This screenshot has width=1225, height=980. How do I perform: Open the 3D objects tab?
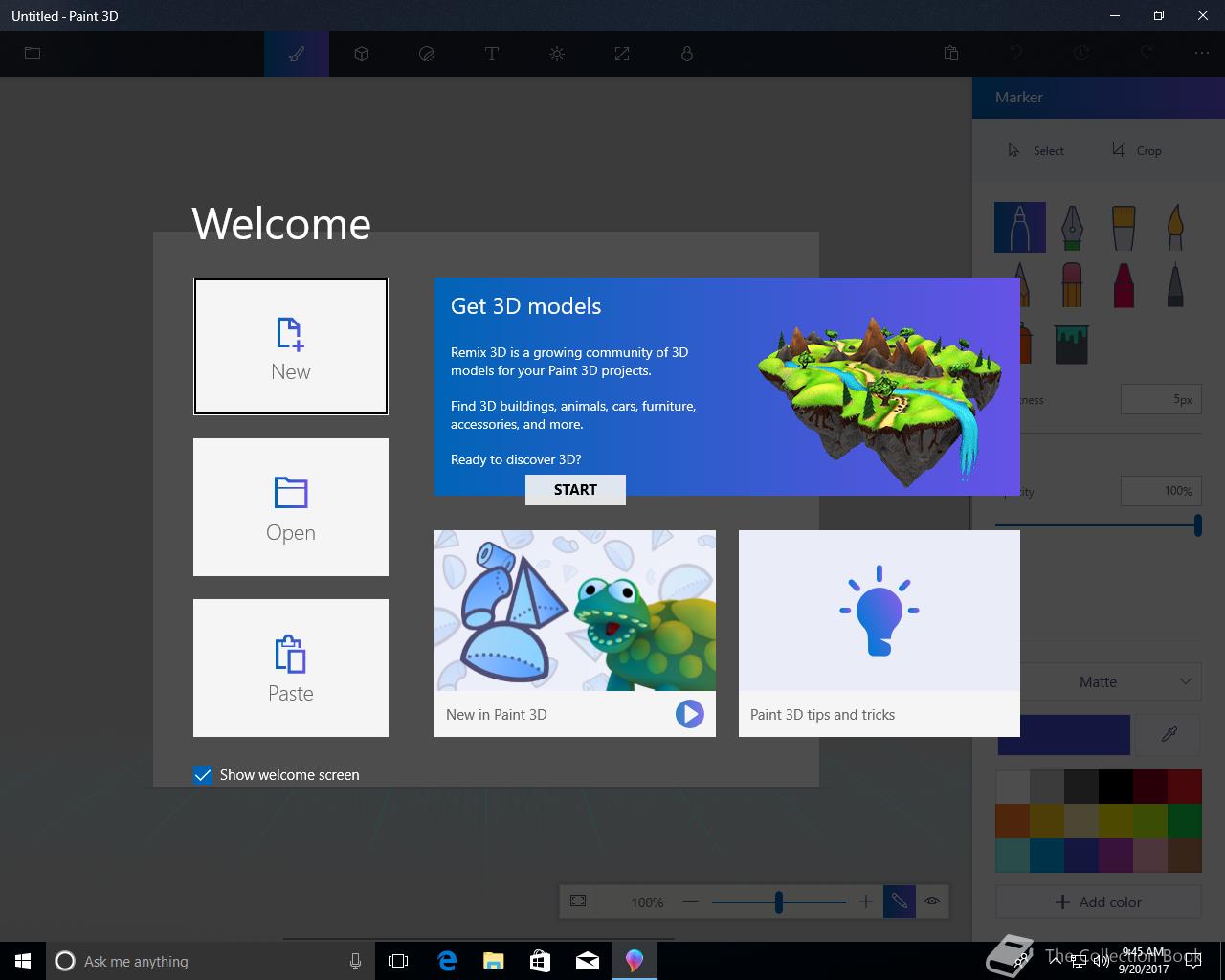tap(362, 54)
